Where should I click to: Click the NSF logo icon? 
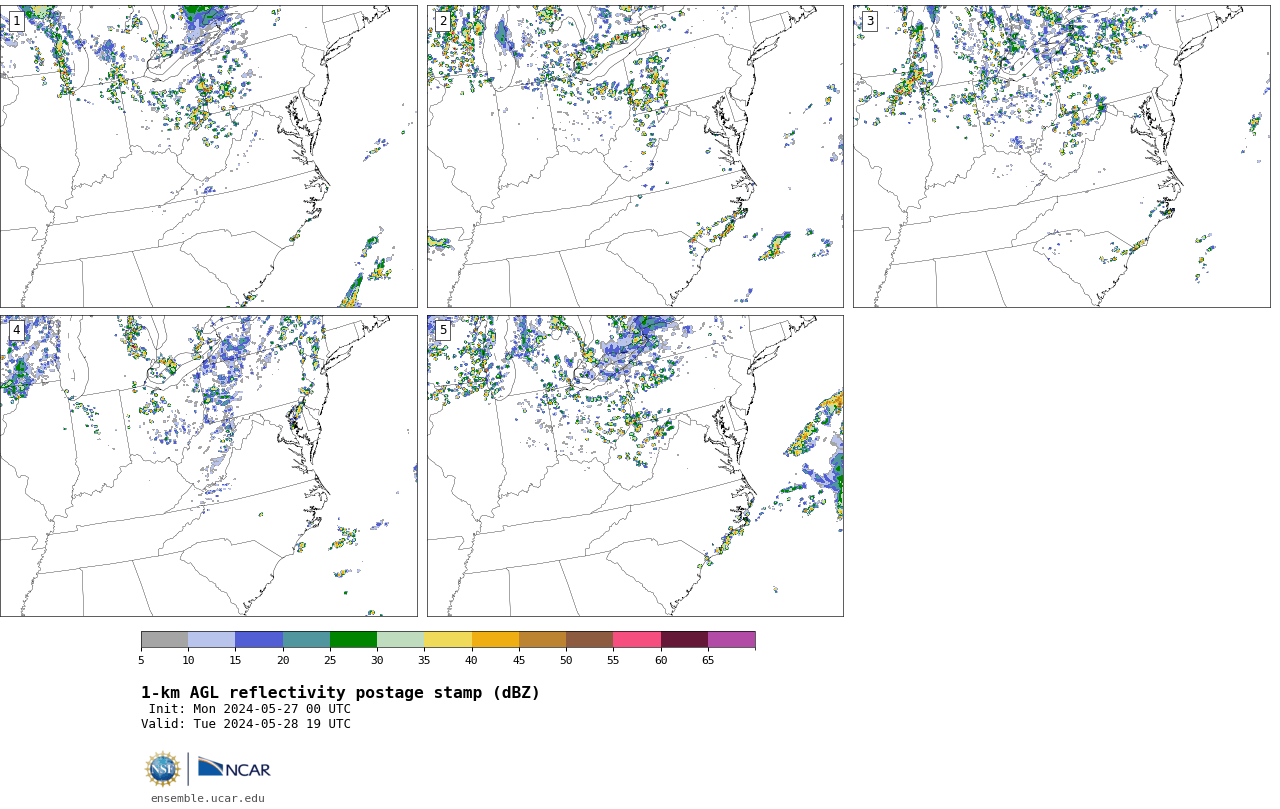[163, 769]
